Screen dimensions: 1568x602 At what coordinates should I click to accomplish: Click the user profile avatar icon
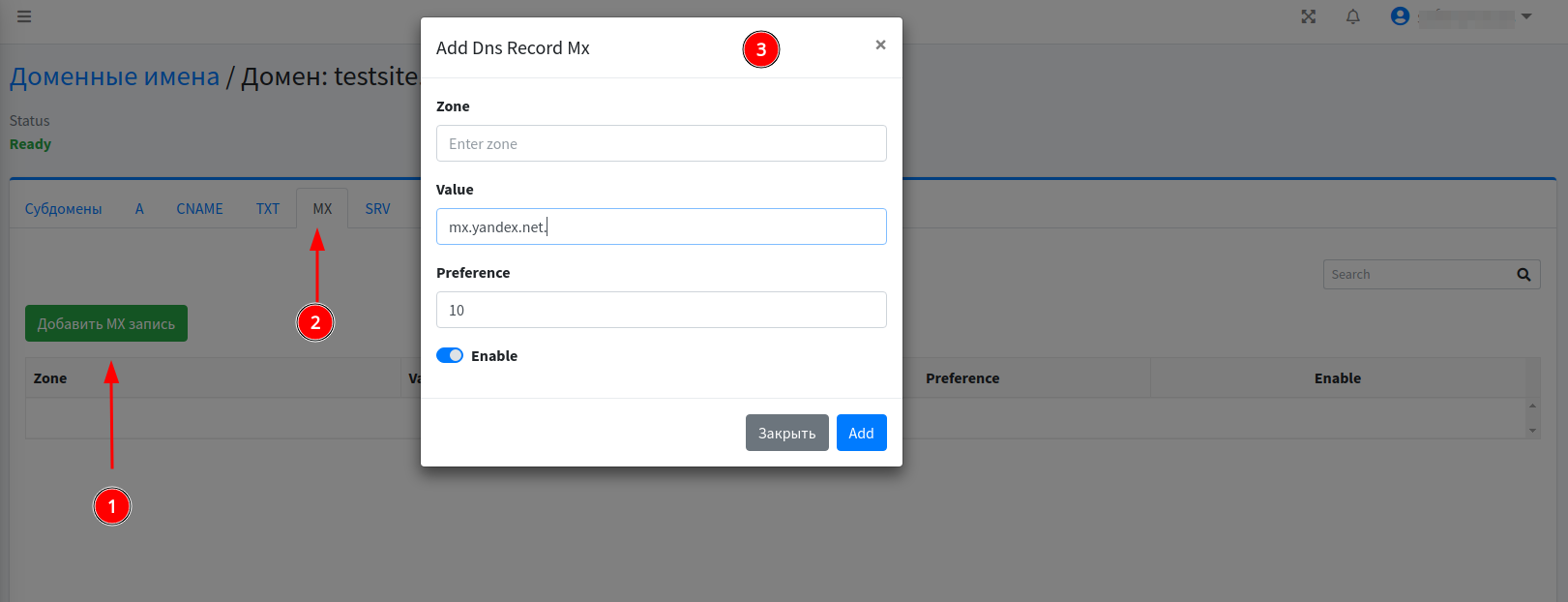coord(1399,16)
